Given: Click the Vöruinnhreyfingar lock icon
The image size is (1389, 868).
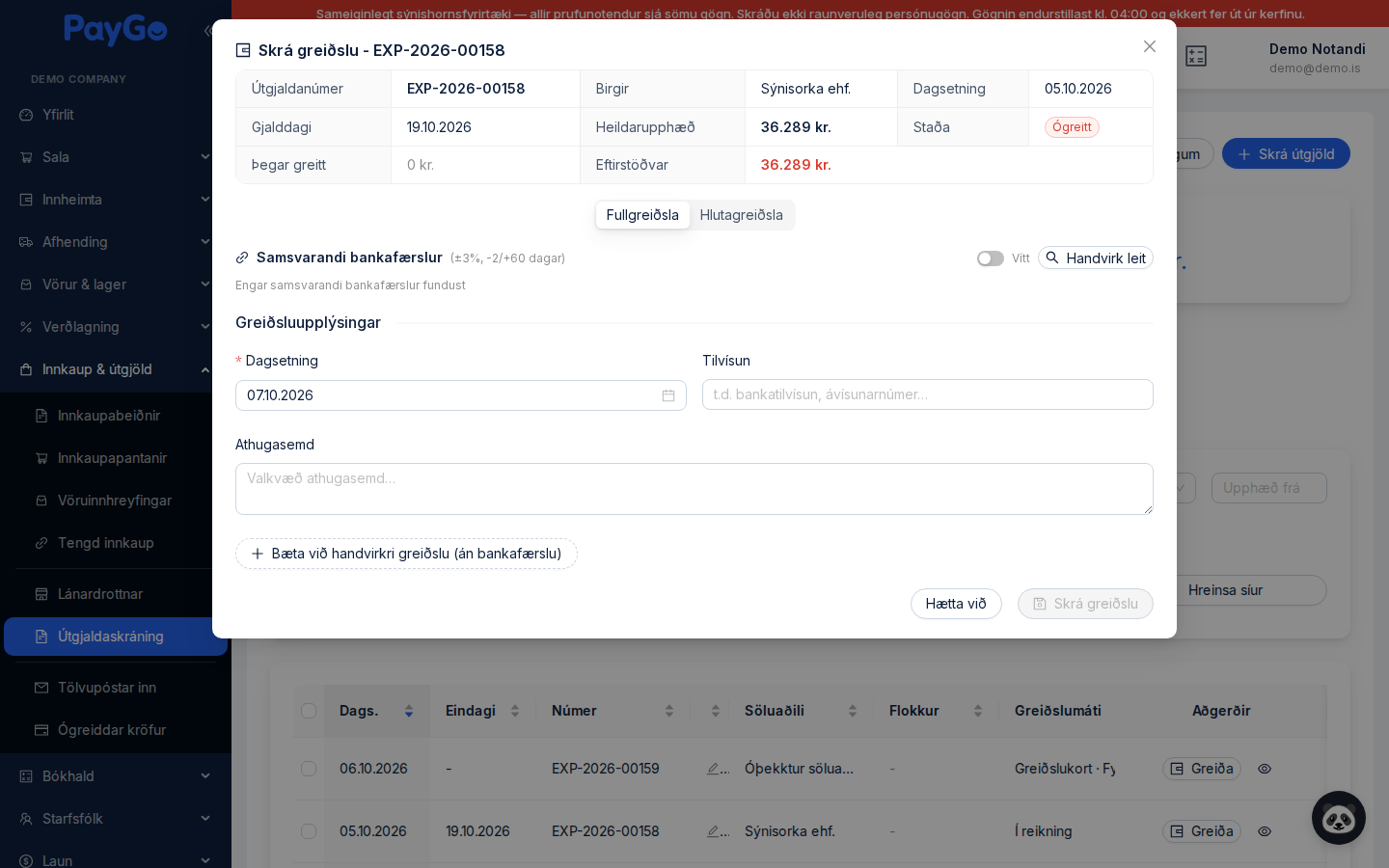Looking at the screenshot, I should pyautogui.click(x=41, y=501).
